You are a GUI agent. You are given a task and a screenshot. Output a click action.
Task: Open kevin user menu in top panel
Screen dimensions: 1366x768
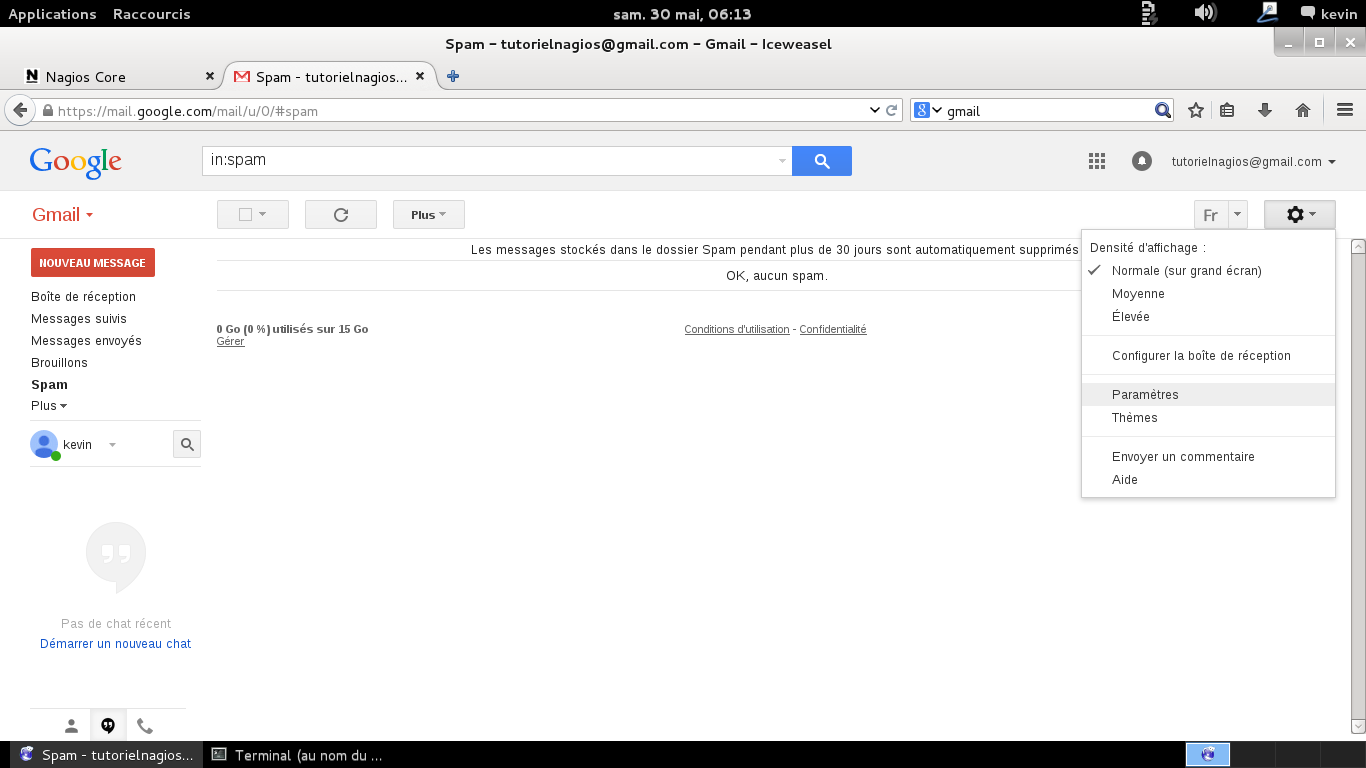1329,14
